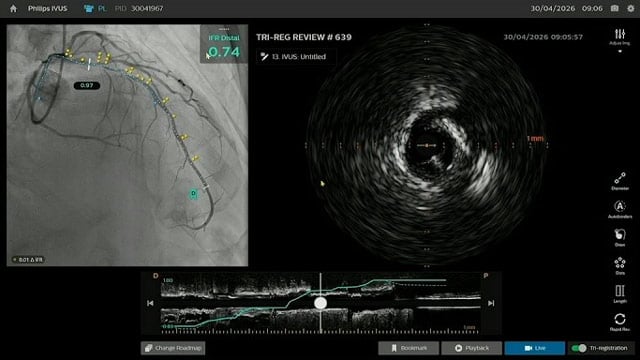Select the Draw contour tool
Viewport: 640px width, 360px height.
pos(620,238)
